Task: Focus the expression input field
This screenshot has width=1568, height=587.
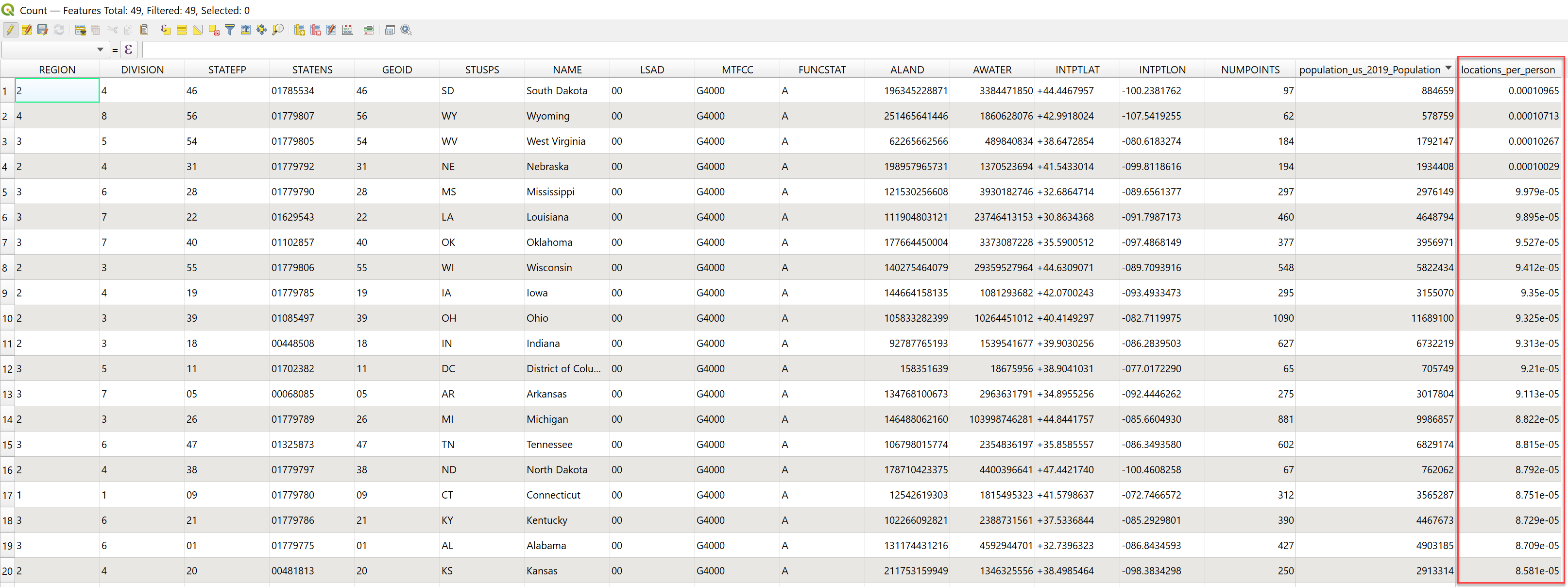Action: pyautogui.click(x=854, y=50)
